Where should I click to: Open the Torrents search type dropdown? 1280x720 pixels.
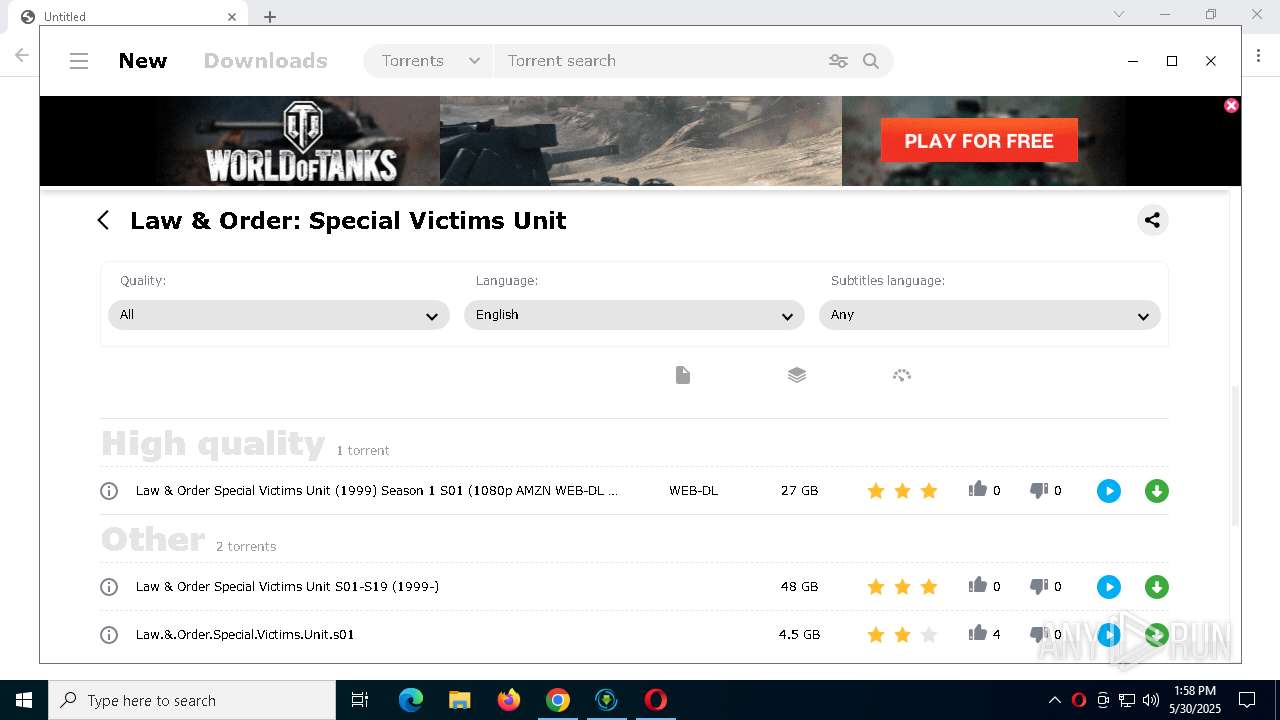pos(428,61)
